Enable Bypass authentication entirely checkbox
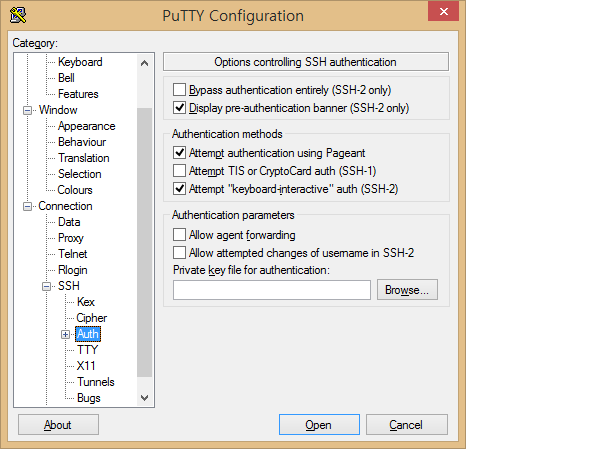This screenshot has height=449, width=614. pyautogui.click(x=179, y=90)
